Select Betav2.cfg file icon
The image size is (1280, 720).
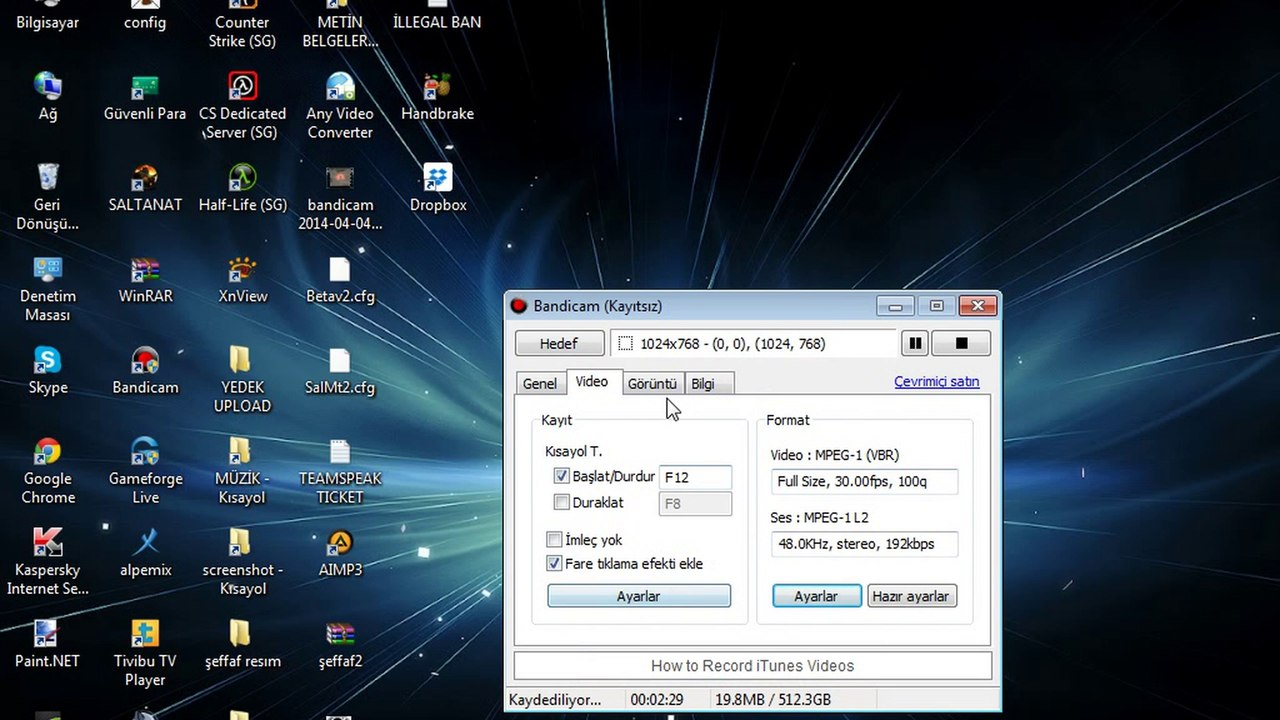(340, 280)
